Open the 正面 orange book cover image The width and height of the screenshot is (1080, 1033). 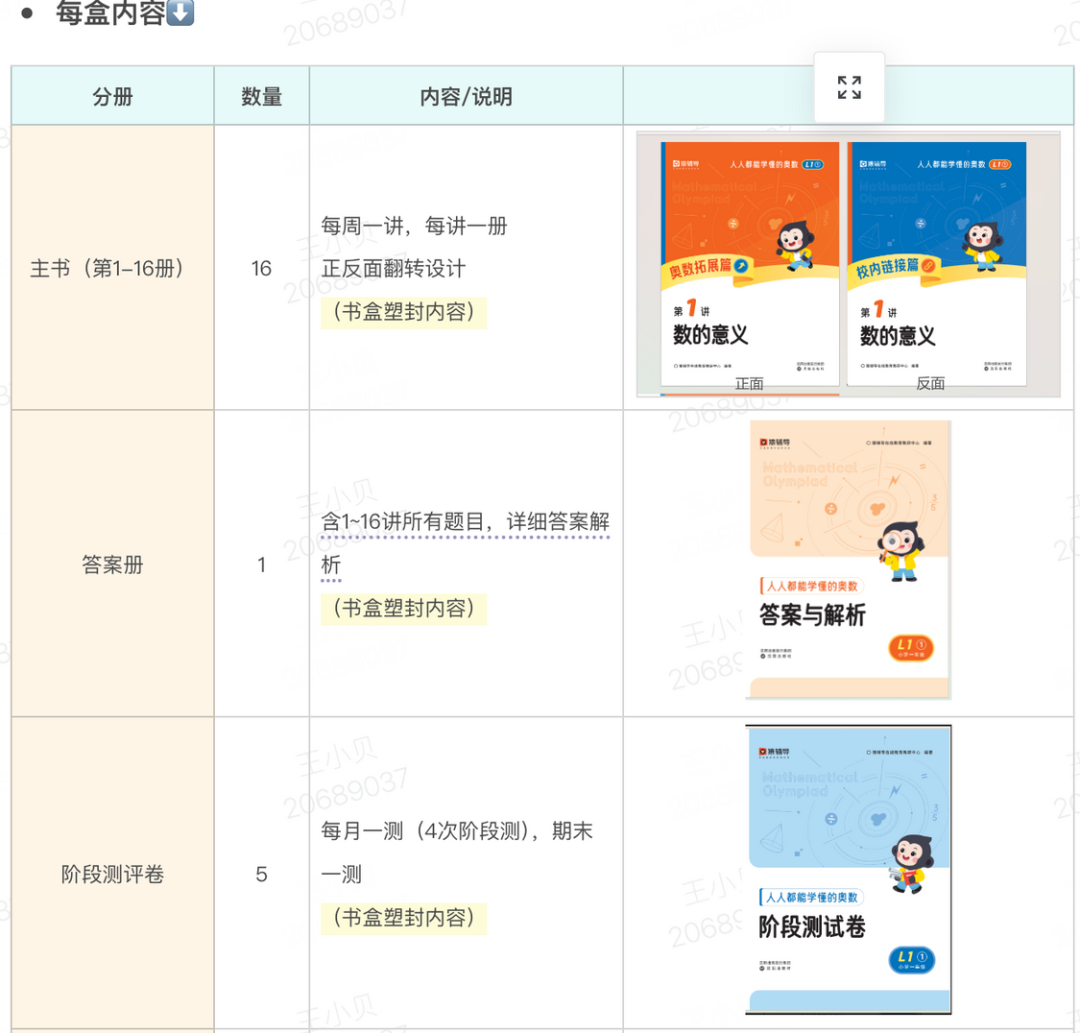[x=750, y=265]
